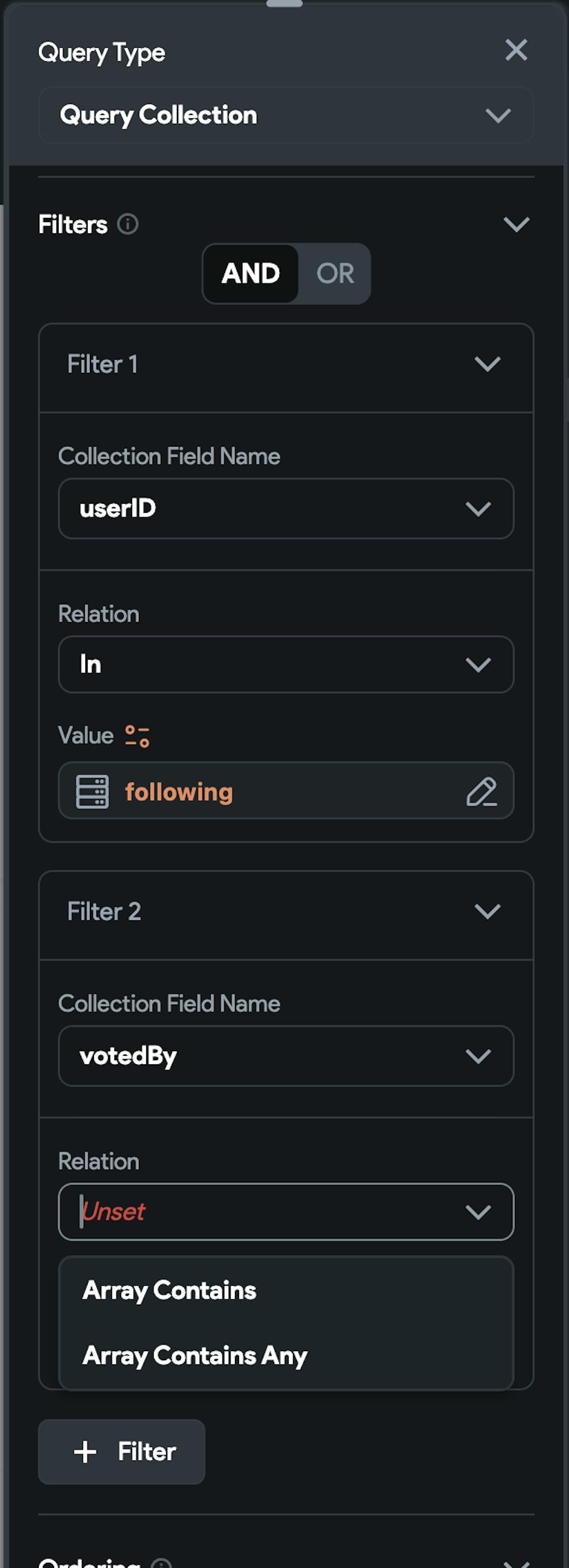Screen dimensions: 569x1568
Task: Click the drag handle at panel top
Action: [284, 3]
